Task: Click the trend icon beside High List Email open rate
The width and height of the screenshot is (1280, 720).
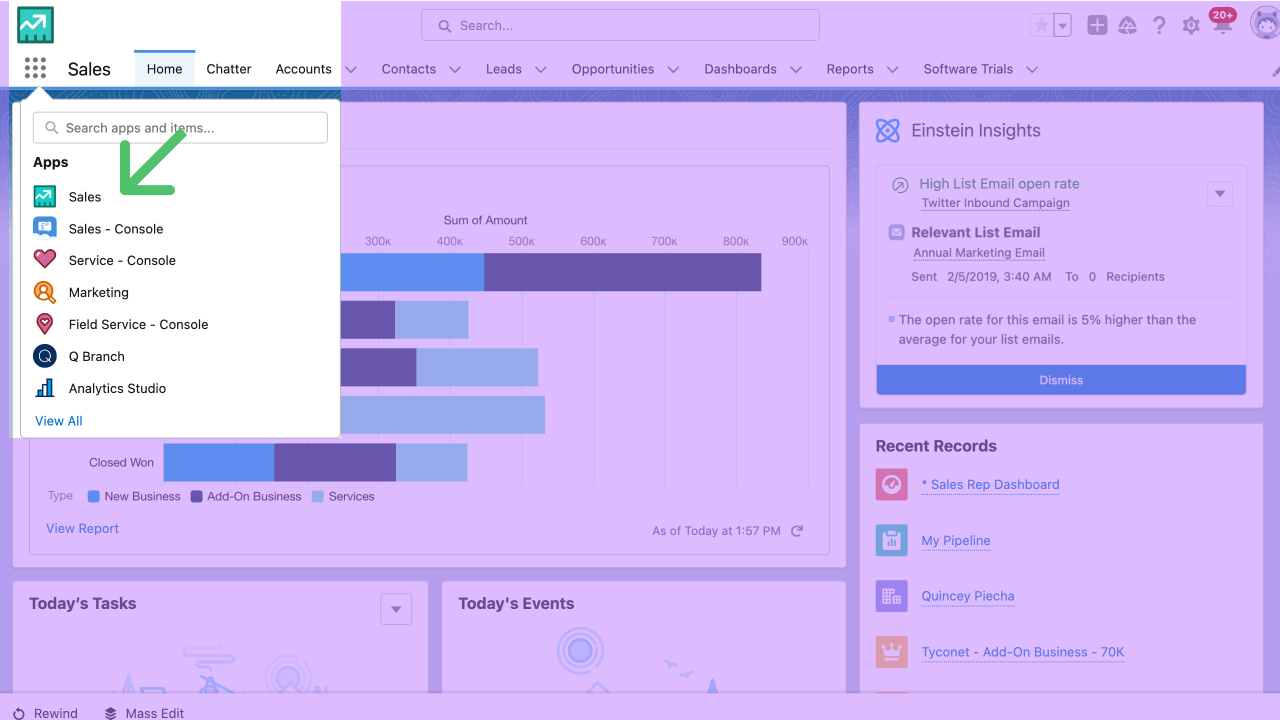Action: pyautogui.click(x=899, y=185)
